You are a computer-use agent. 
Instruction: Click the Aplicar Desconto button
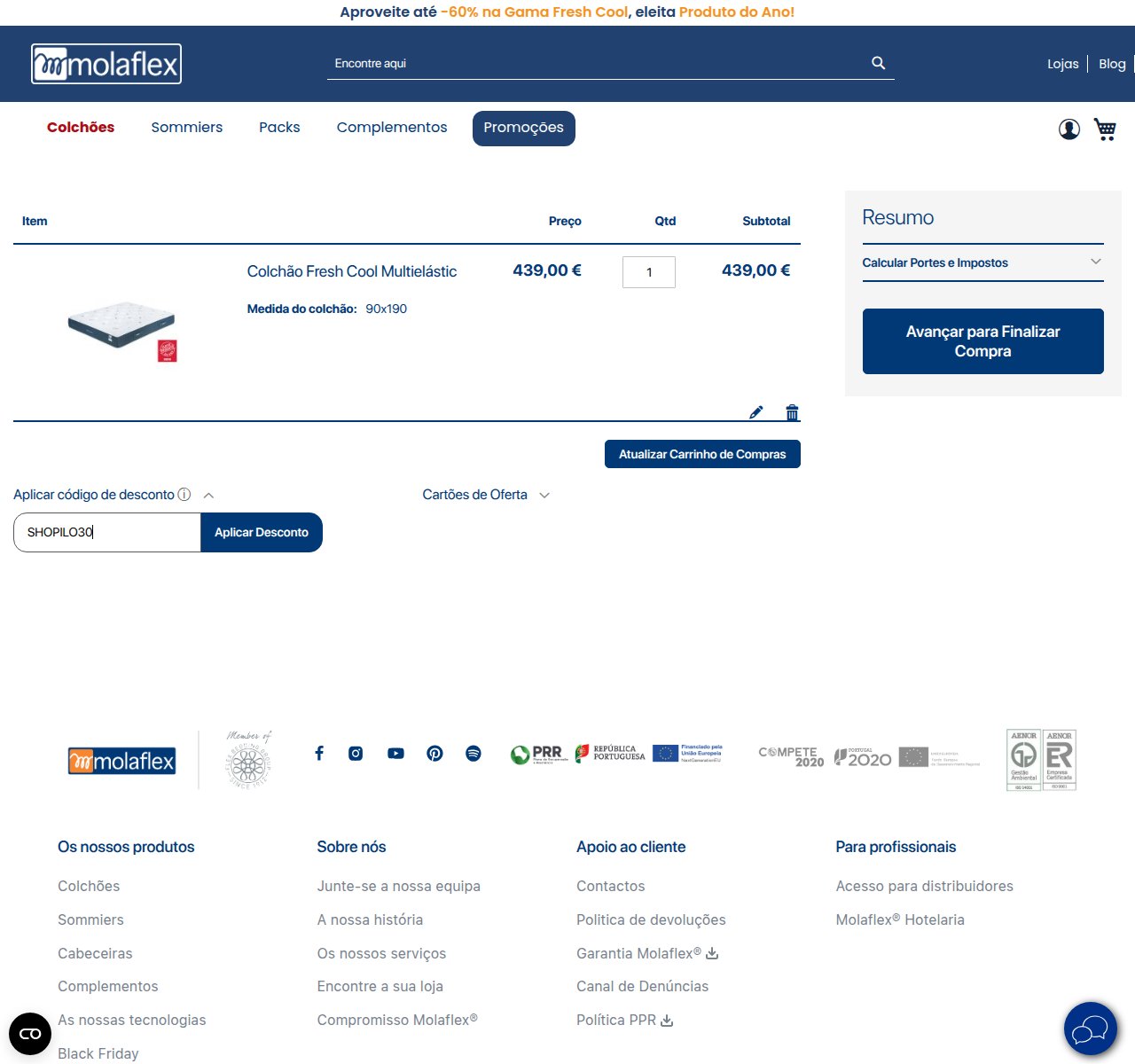[x=262, y=533]
